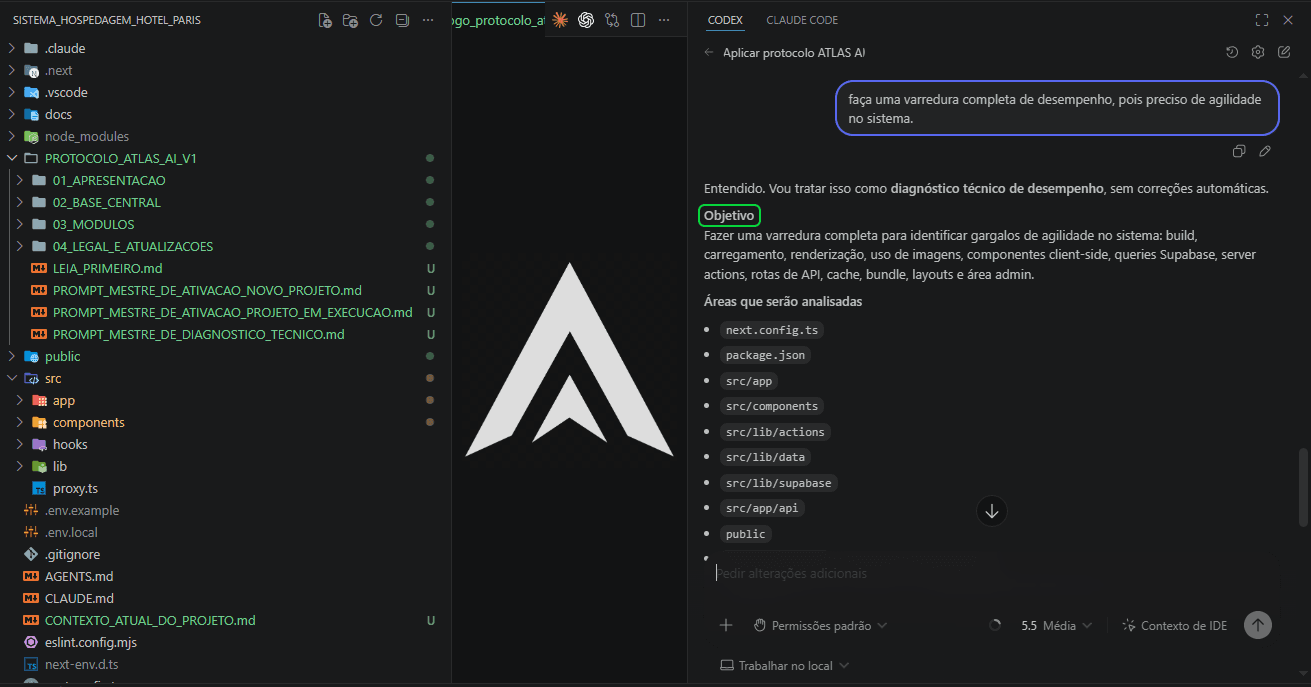Image resolution: width=1311 pixels, height=687 pixels.
Task: Open the 5.5 Média model dropdown
Action: click(x=1056, y=625)
